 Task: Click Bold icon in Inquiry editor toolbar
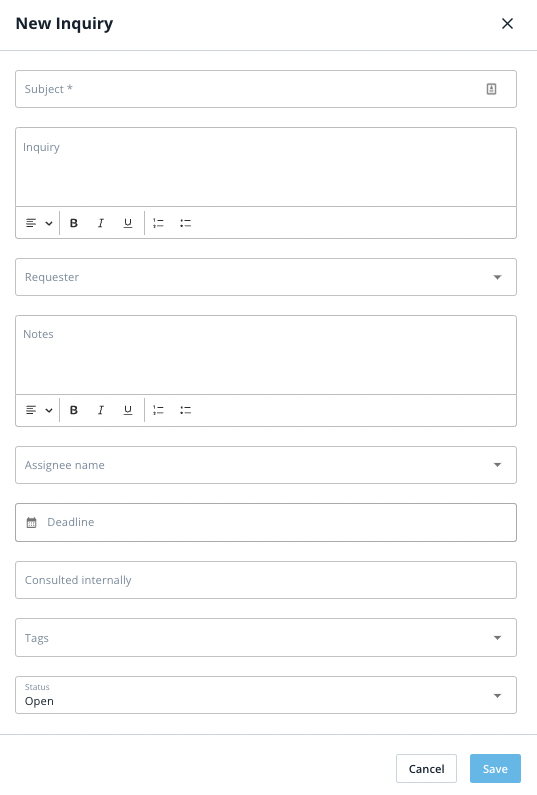click(74, 223)
